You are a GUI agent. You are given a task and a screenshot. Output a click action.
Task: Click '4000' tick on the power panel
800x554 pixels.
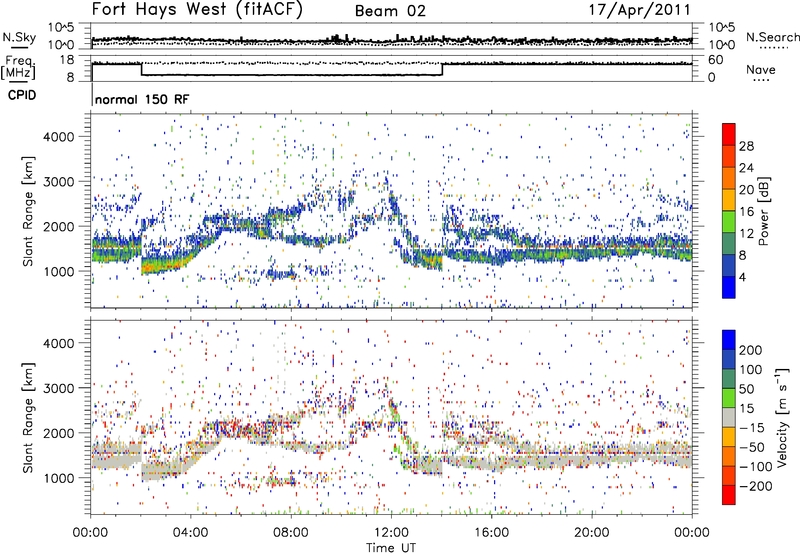pyautogui.click(x=58, y=137)
